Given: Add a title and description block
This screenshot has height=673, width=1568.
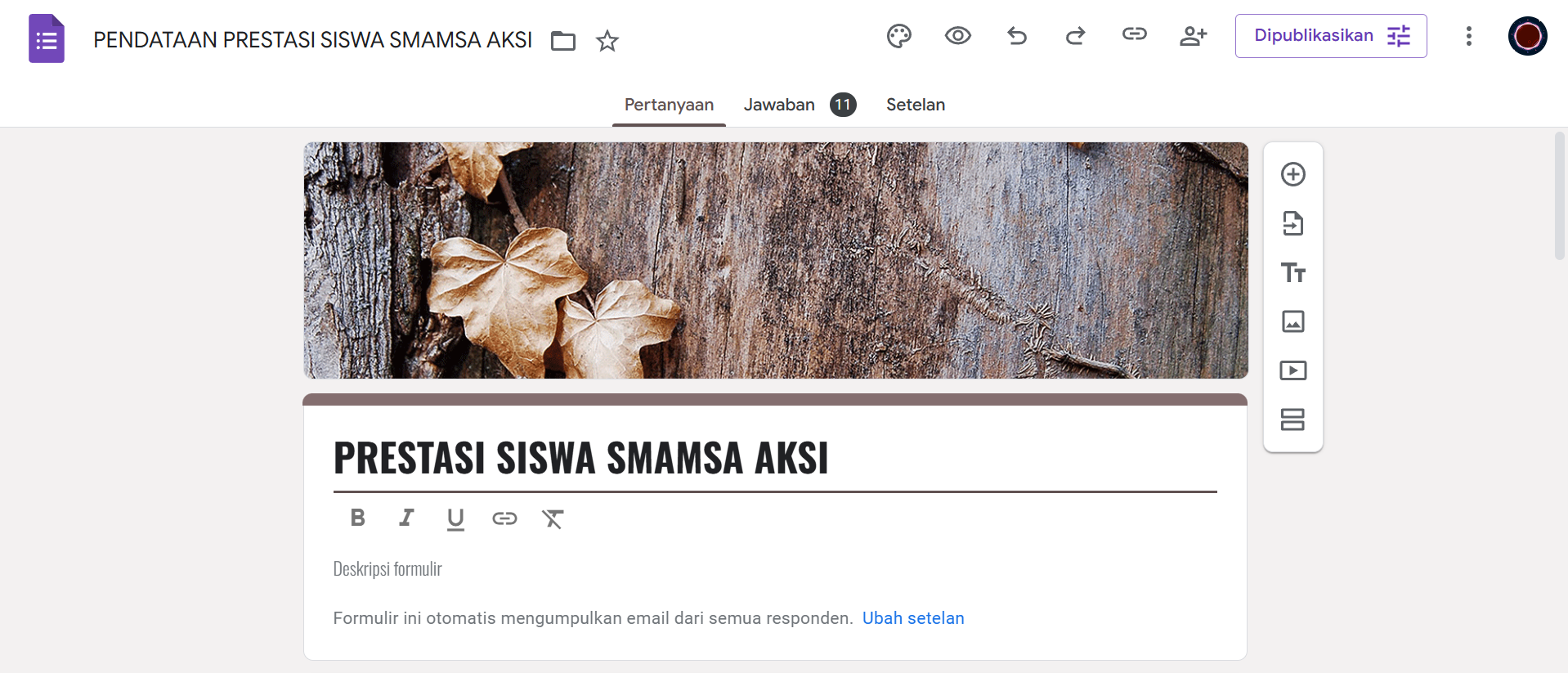Looking at the screenshot, I should (x=1292, y=272).
